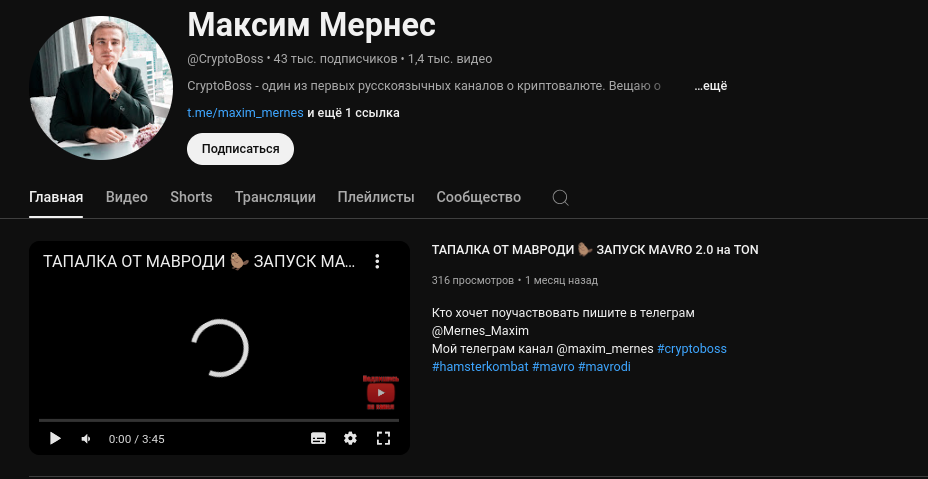Mute the video with the speaker icon
The height and width of the screenshot is (479, 928).
(86, 439)
